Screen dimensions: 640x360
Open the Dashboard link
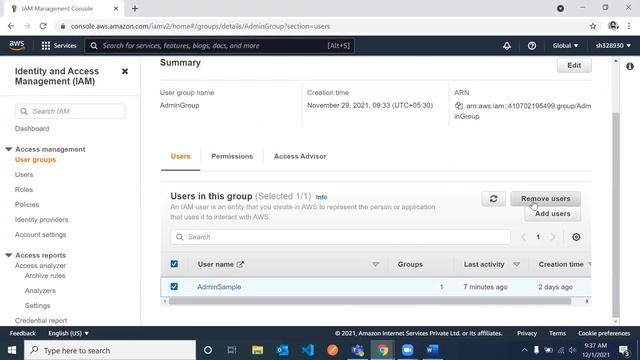(x=32, y=129)
